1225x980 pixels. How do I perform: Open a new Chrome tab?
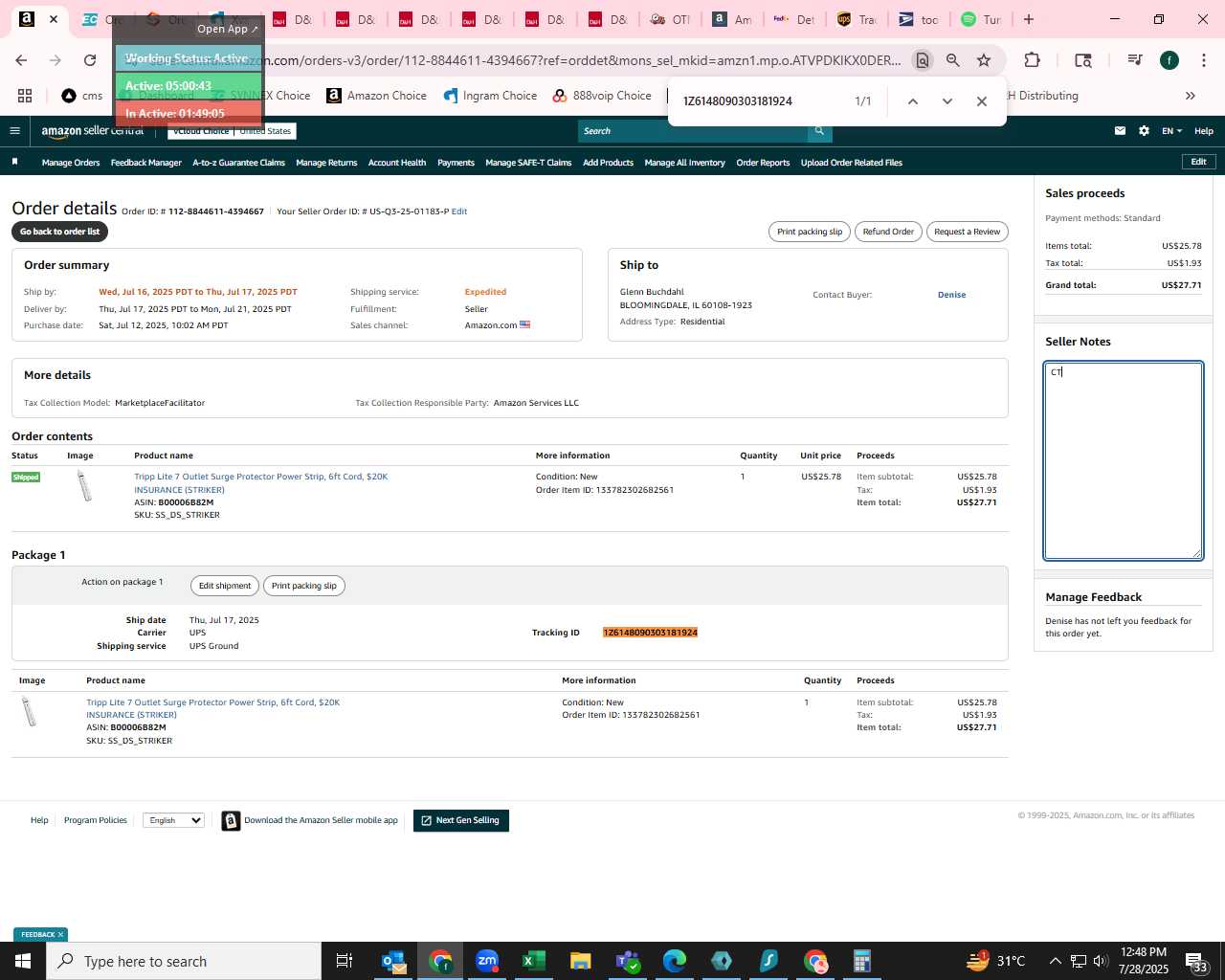tap(1029, 19)
